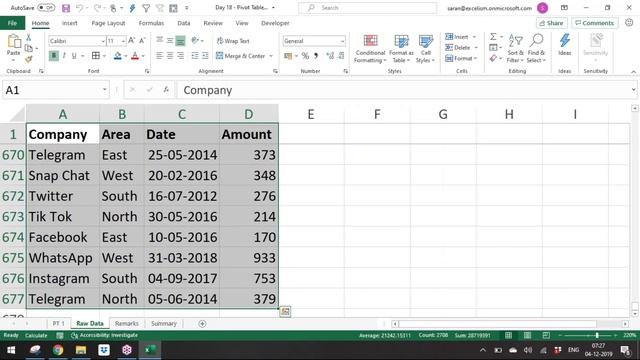Decrease font size with the smaller A

(142, 41)
